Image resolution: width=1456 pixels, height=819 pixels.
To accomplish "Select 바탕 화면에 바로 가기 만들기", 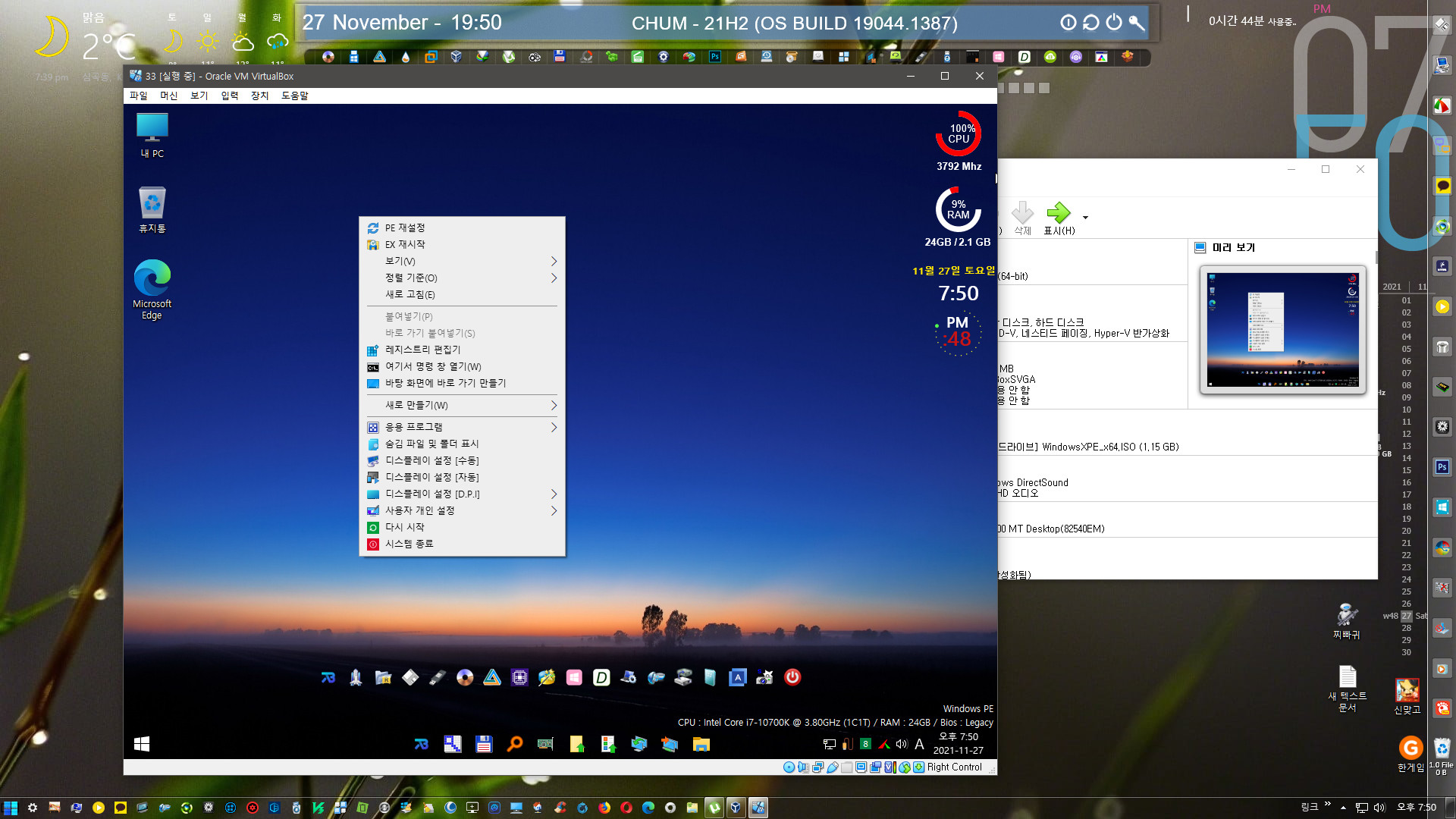I will 462,383.
